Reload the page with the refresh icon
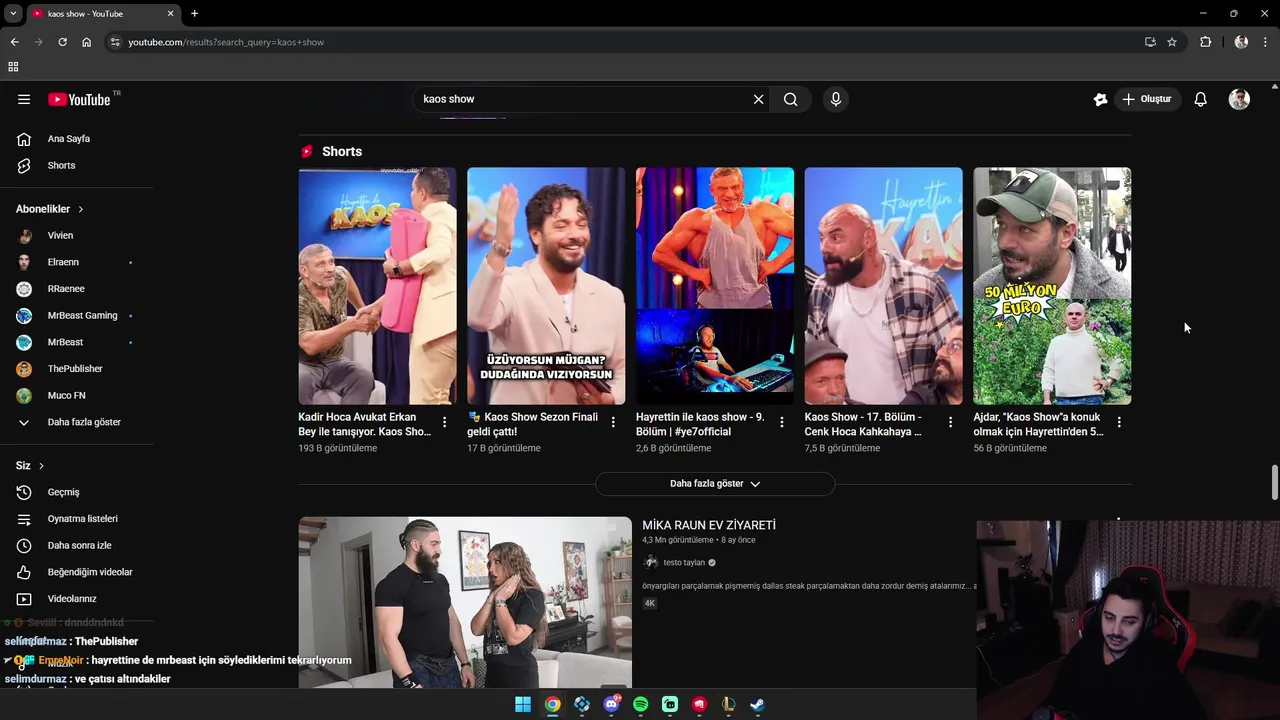1280x720 pixels. [62, 42]
